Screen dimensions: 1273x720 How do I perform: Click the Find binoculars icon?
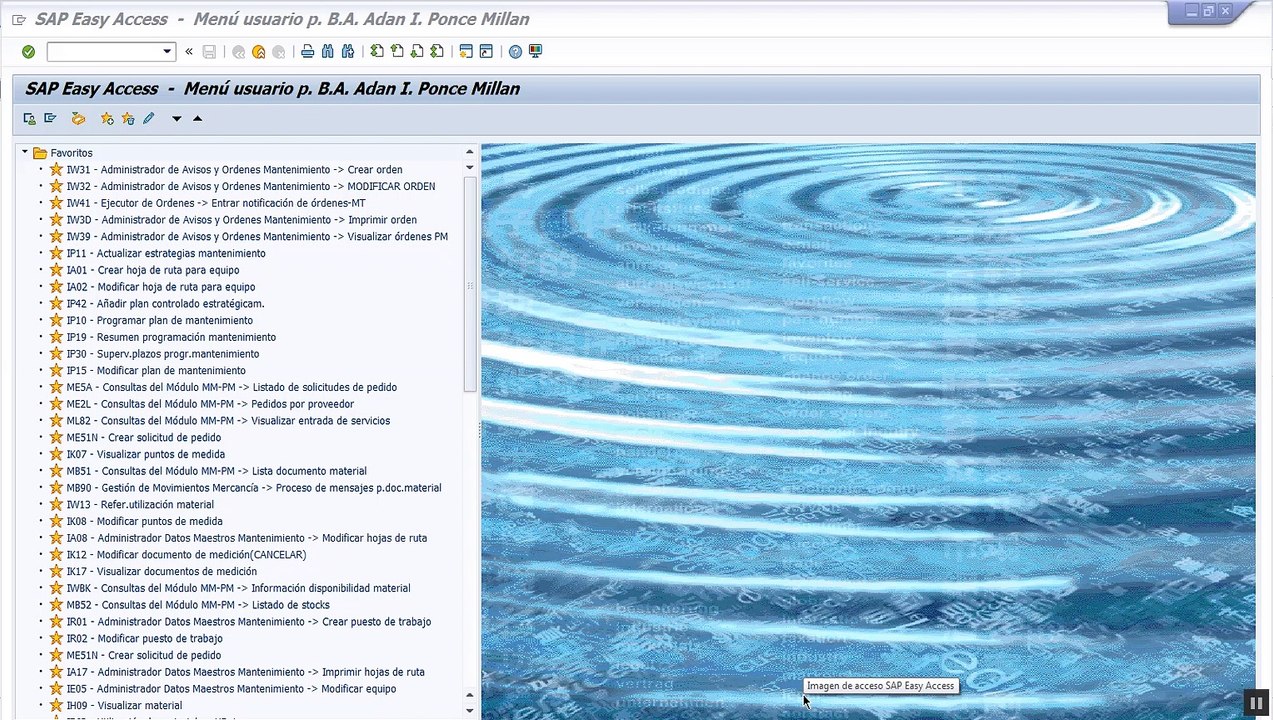point(328,52)
